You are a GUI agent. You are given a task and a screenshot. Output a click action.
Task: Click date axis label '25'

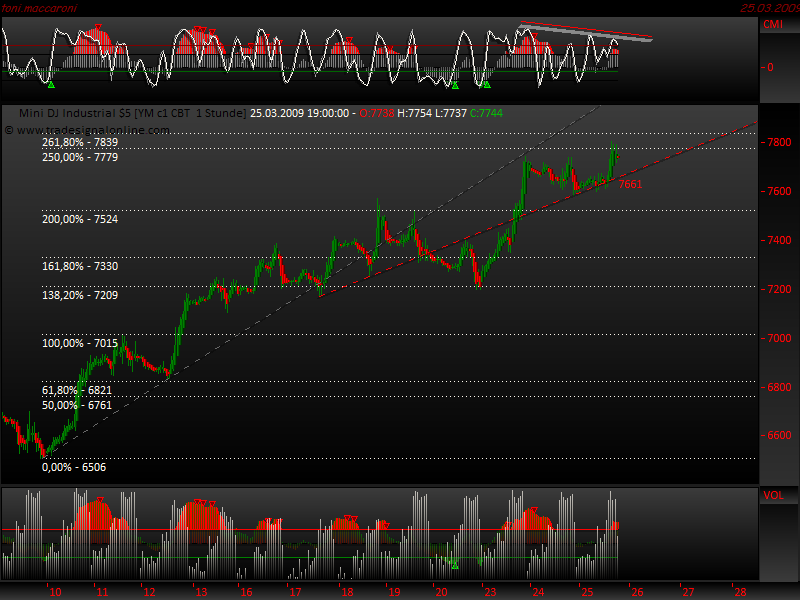tap(587, 592)
